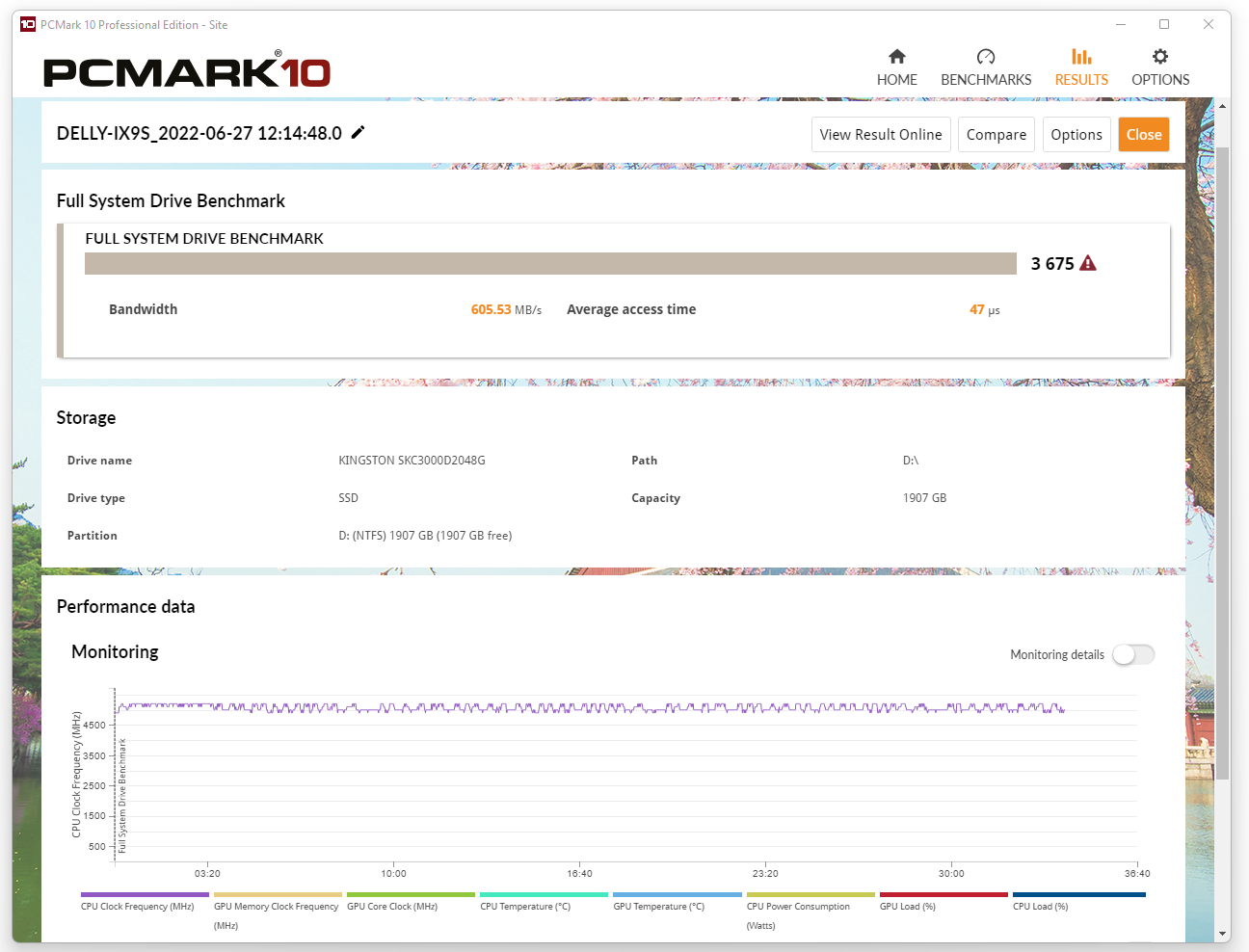
Task: Click the 47 µs access time value
Action: point(984,309)
